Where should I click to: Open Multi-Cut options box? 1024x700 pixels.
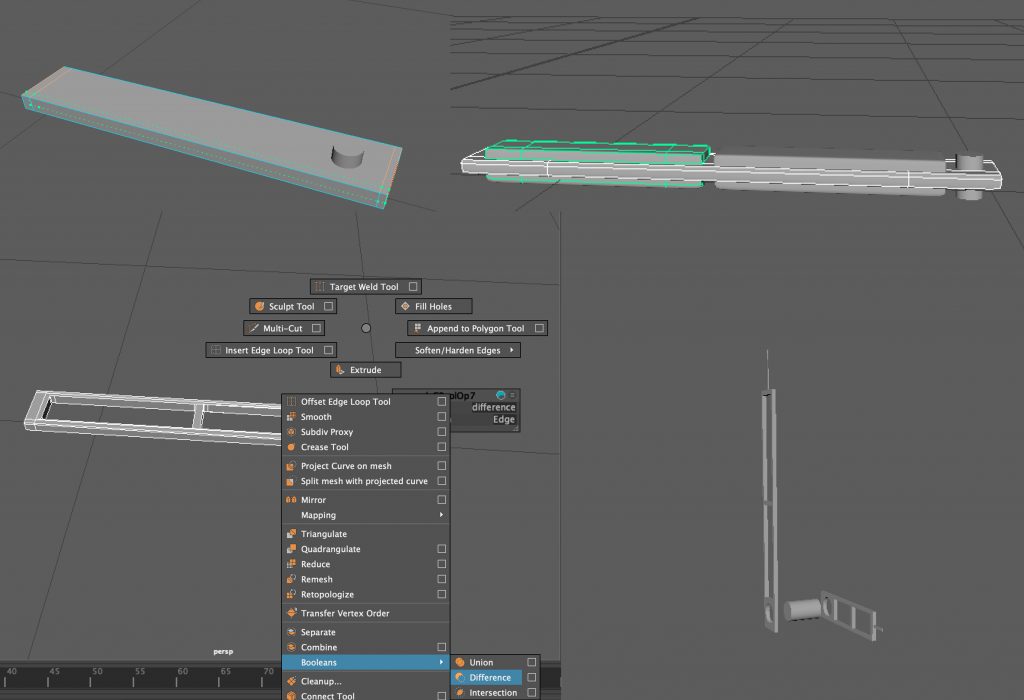[x=316, y=328]
